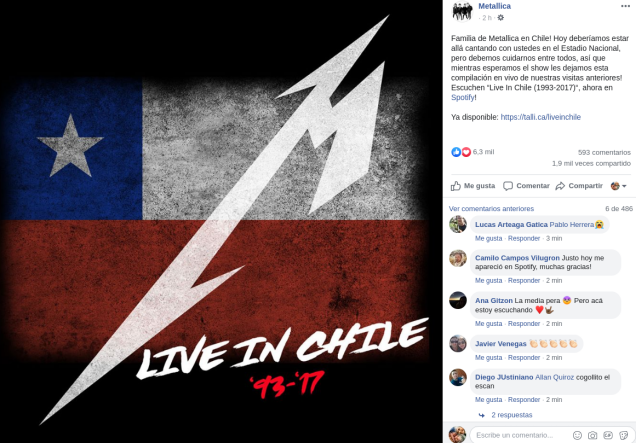The image size is (636, 443).
Task: Click Responder under Javier Venegas comment
Action: coord(524,357)
